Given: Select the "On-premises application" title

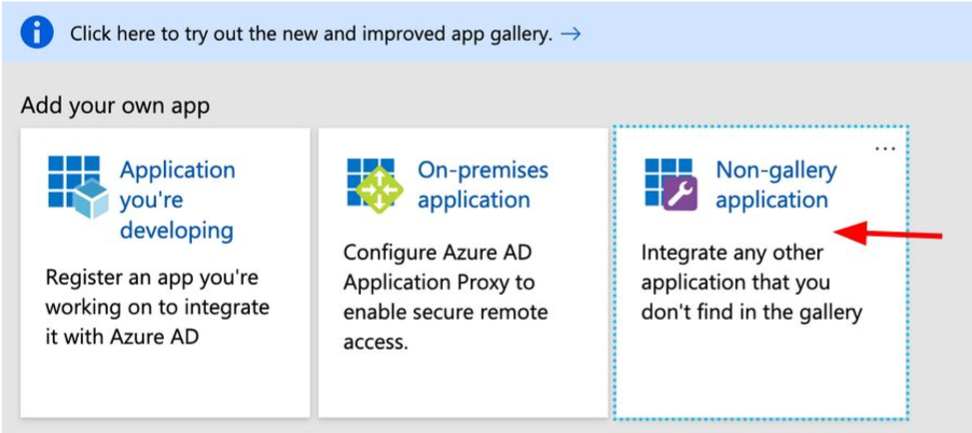Looking at the screenshot, I should pyautogui.click(x=482, y=185).
